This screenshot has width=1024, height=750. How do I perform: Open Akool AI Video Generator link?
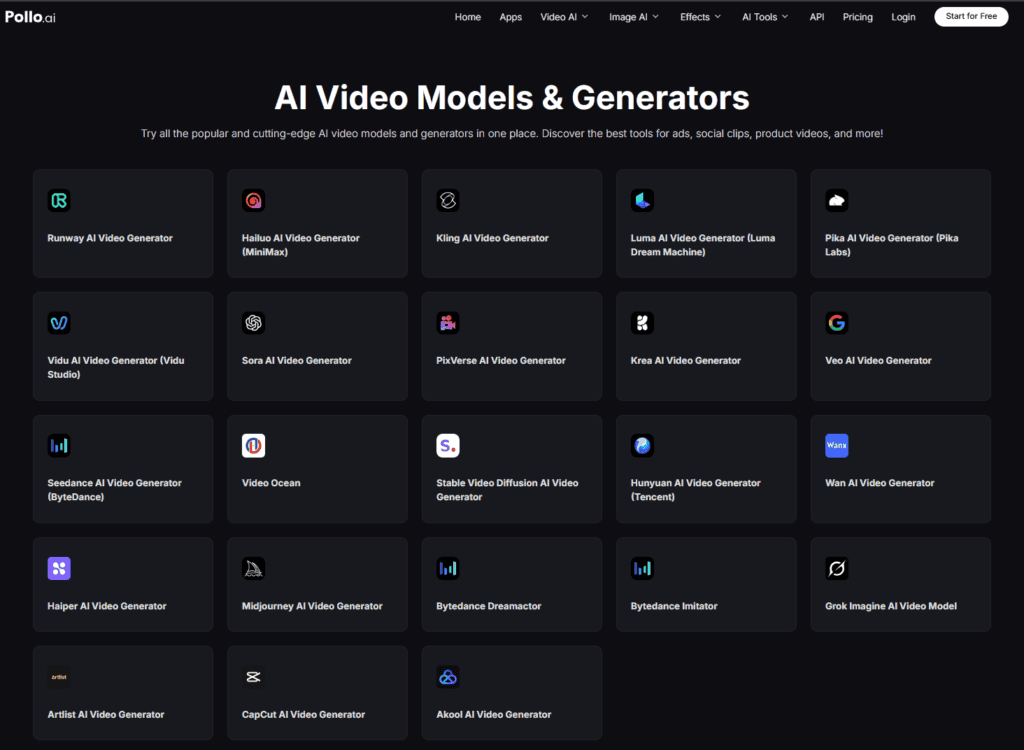coord(494,714)
